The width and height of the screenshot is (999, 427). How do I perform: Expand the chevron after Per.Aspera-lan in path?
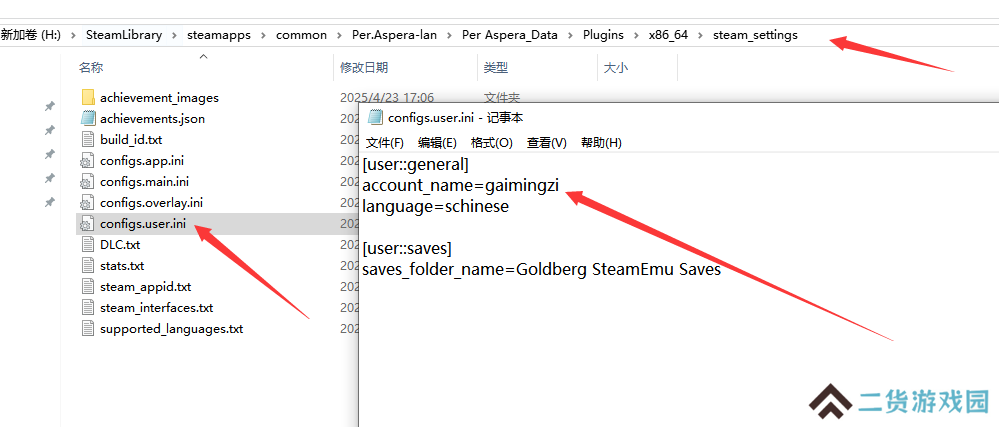click(x=450, y=36)
